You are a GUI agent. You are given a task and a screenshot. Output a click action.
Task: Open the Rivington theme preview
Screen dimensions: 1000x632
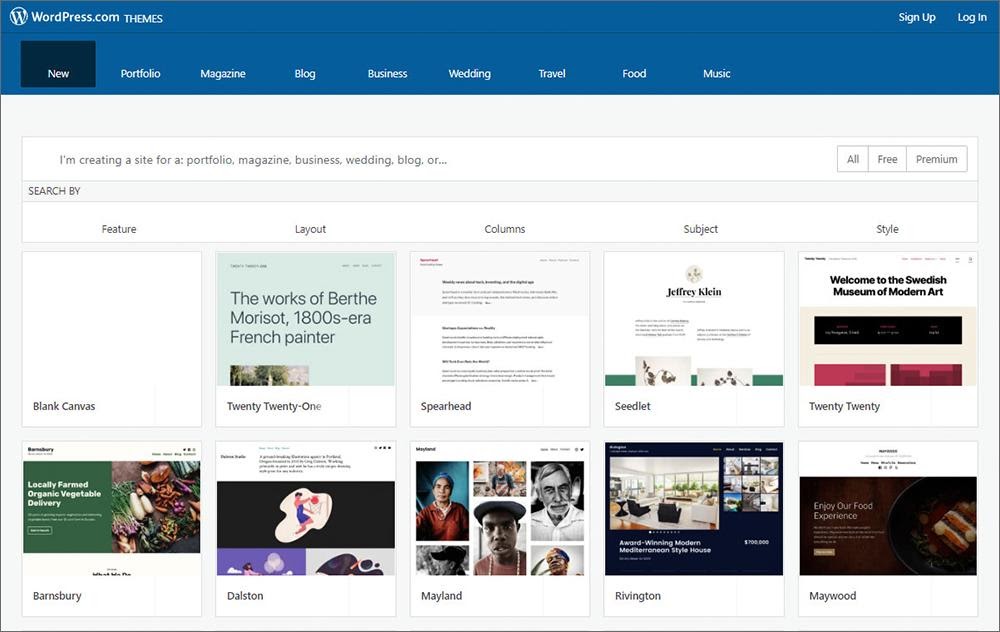click(x=694, y=509)
